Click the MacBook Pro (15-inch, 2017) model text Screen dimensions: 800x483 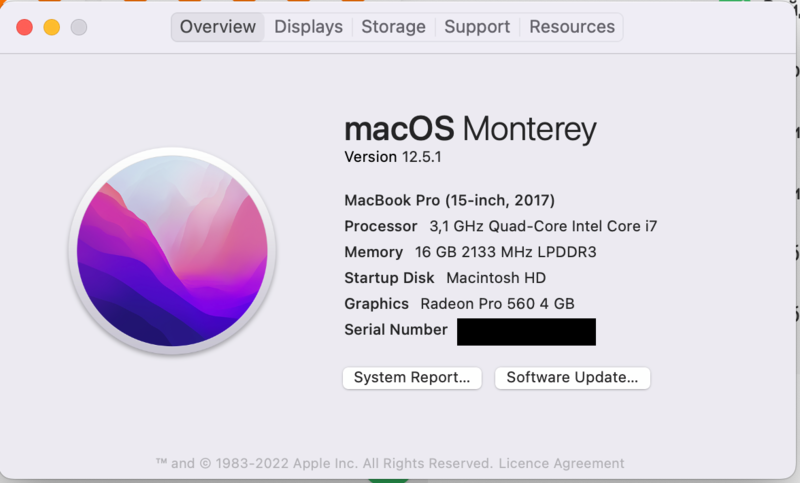click(x=449, y=200)
